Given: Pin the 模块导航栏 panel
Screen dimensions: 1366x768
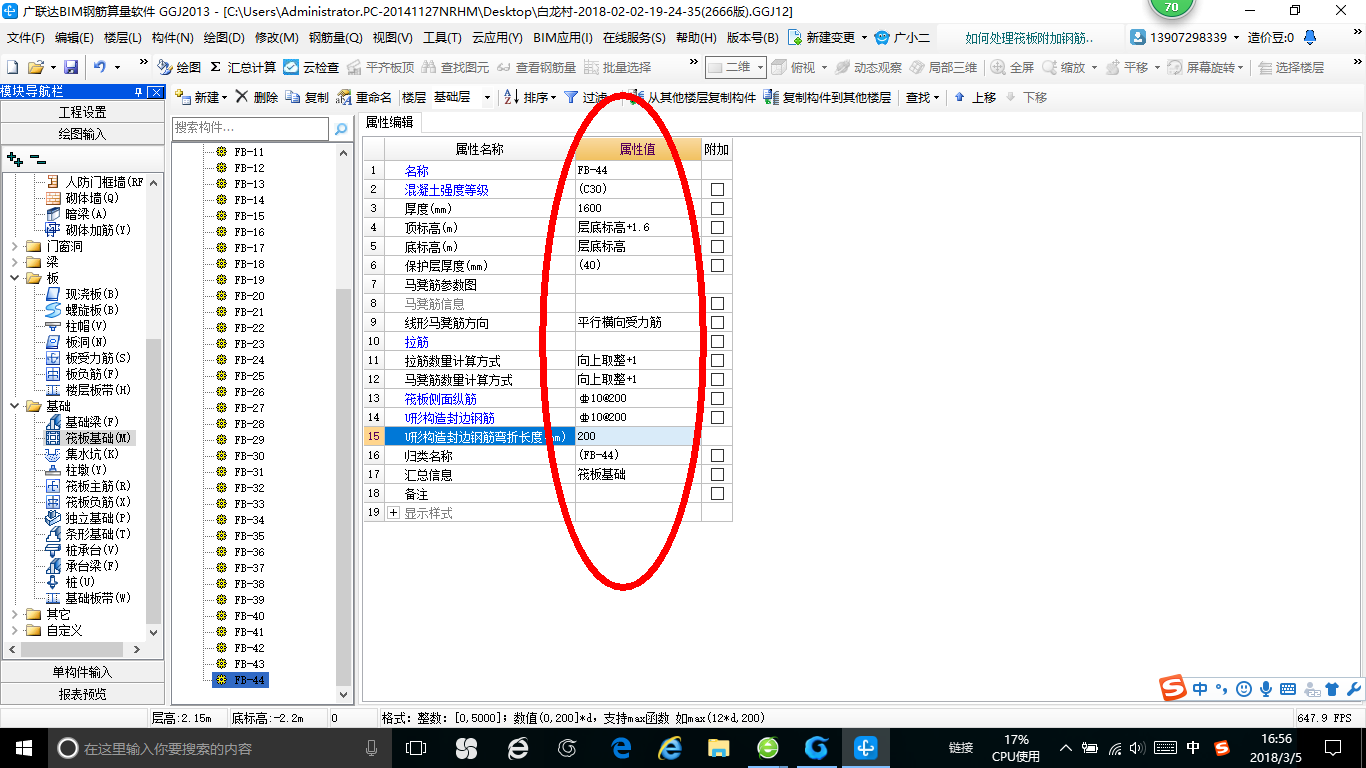Looking at the screenshot, I should pos(139,92).
